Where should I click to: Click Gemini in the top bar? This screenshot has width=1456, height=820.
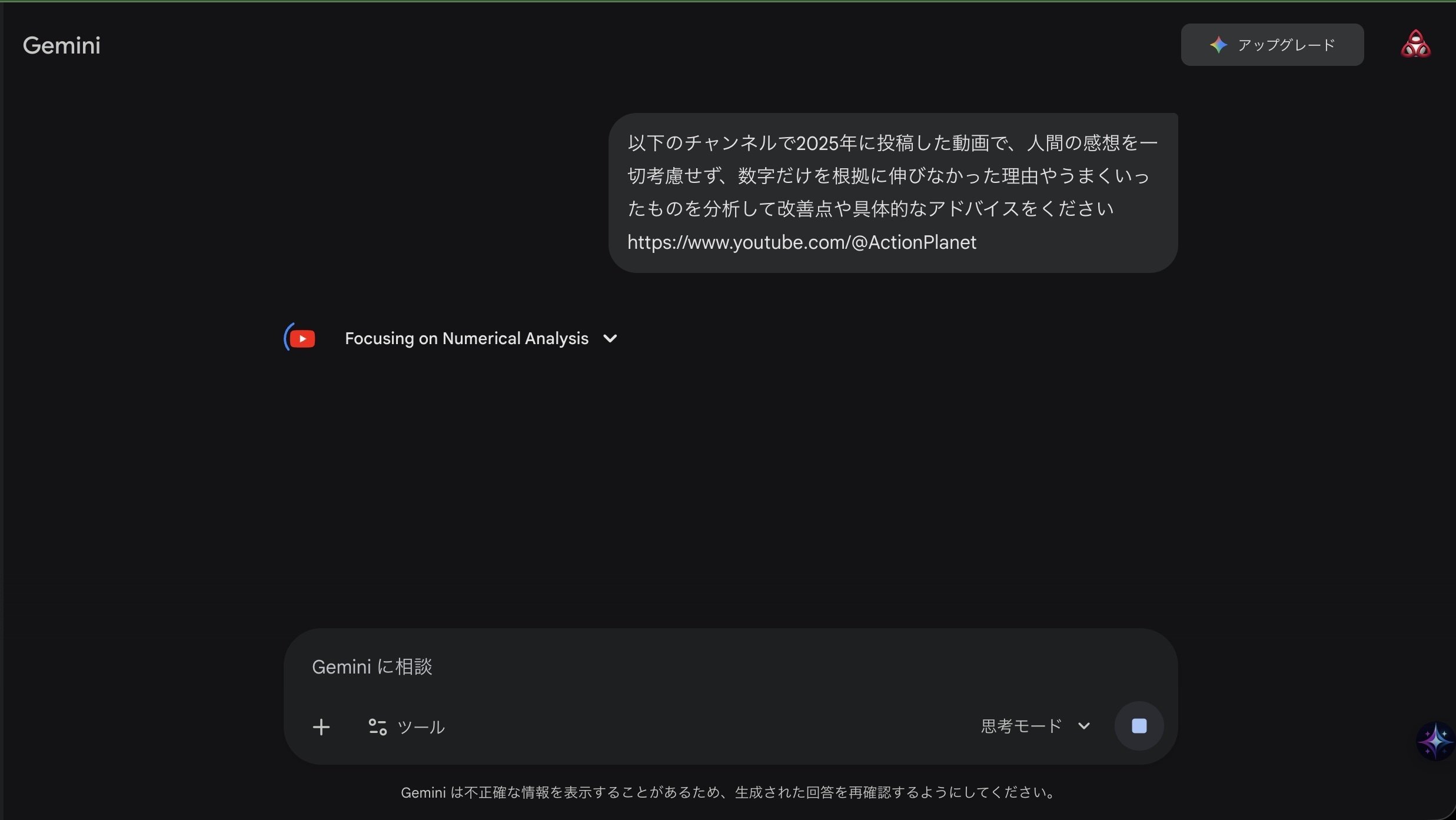click(61, 45)
